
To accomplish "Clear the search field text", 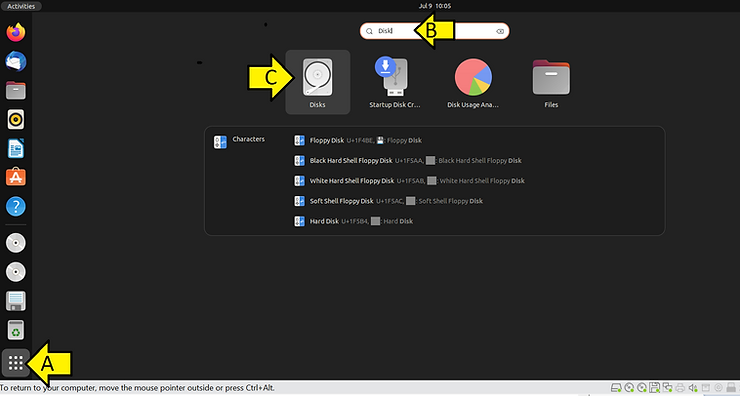I will tap(500, 31).
